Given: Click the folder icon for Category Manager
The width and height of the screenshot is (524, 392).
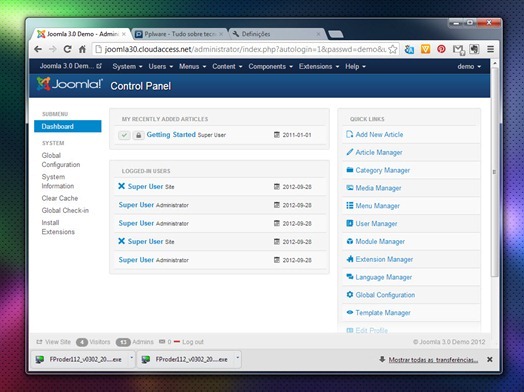Looking at the screenshot, I should [x=350, y=170].
